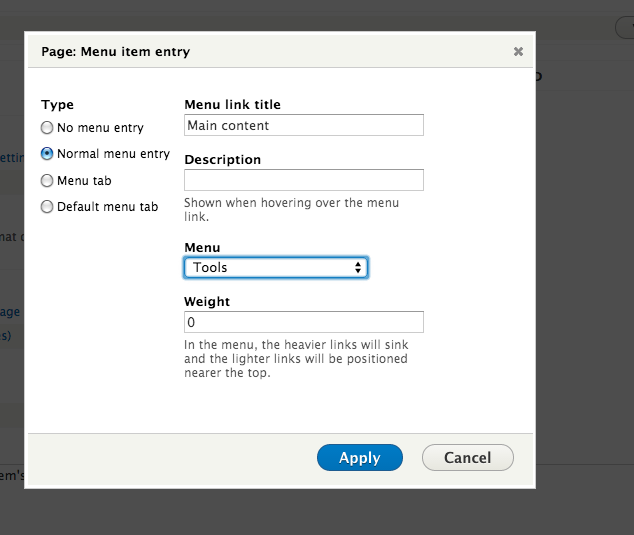634x535 pixels.
Task: Click the Weight field label
Action: [x=207, y=302]
